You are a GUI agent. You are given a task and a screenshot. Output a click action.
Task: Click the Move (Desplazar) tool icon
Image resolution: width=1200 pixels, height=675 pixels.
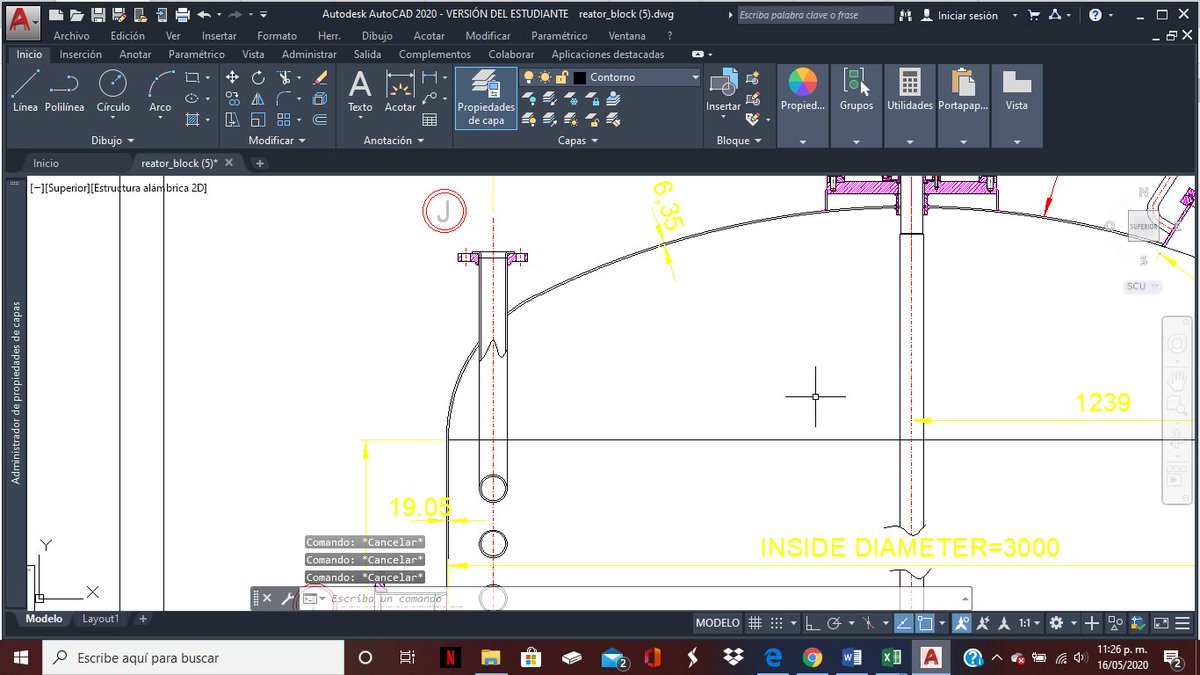pyautogui.click(x=232, y=78)
